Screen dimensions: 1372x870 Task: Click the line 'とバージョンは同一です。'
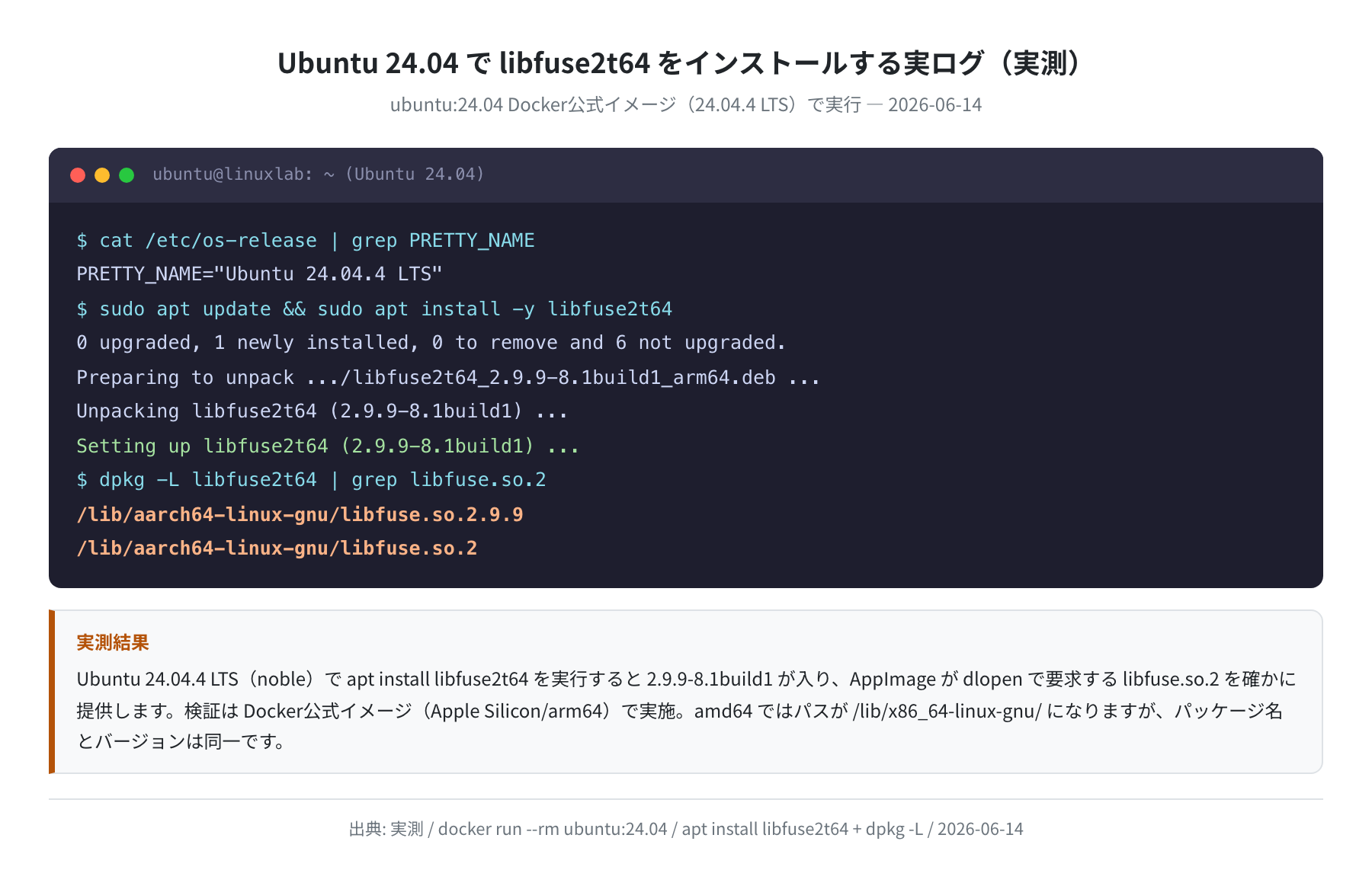183,741
